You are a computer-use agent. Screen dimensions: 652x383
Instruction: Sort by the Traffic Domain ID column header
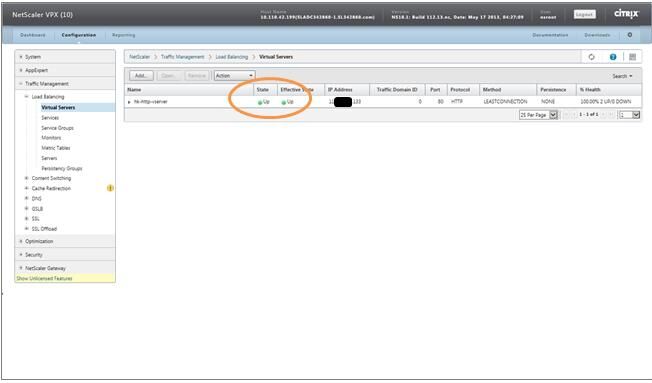pos(398,90)
